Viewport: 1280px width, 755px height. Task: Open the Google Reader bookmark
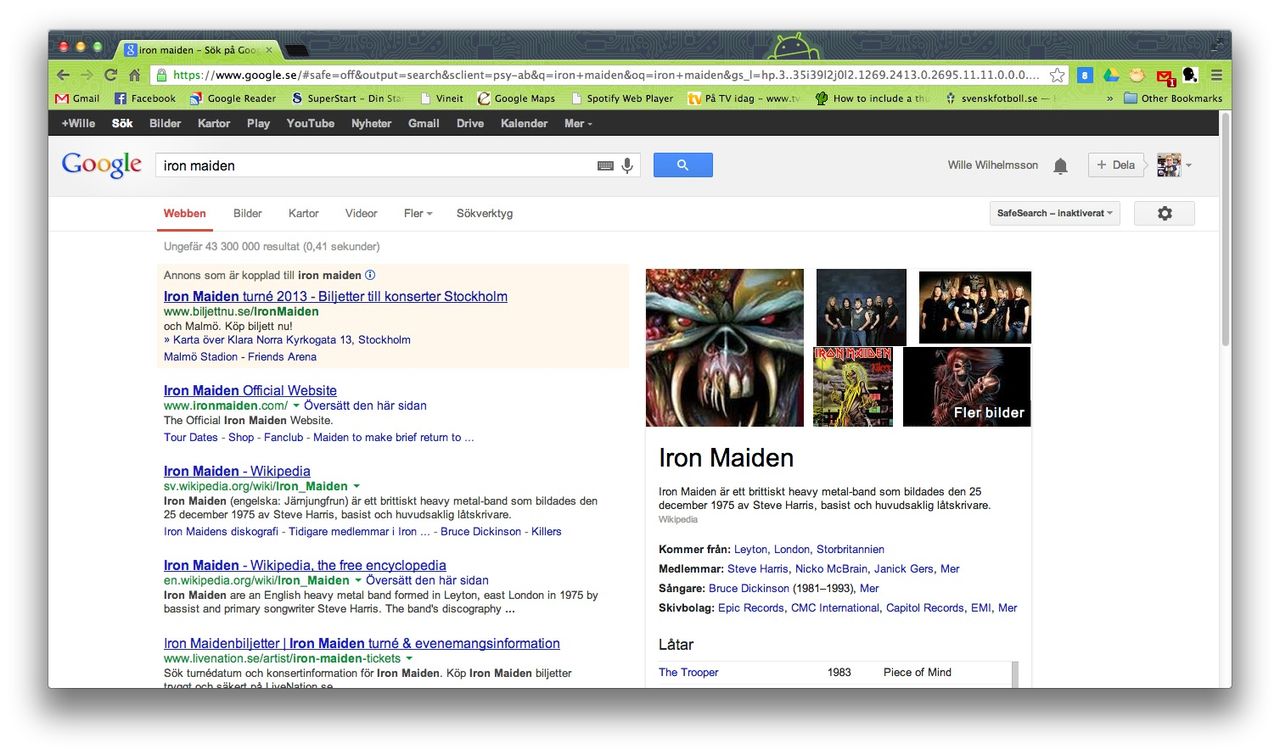point(233,98)
